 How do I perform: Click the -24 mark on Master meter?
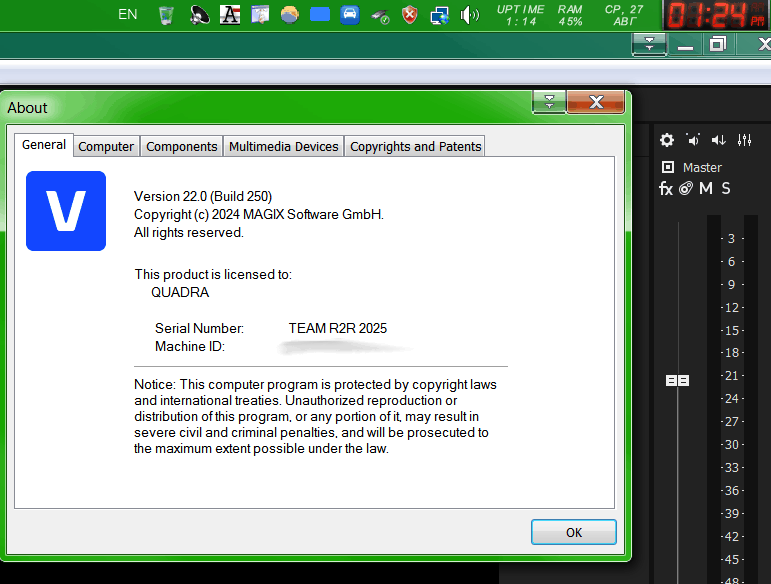pyautogui.click(x=732, y=398)
